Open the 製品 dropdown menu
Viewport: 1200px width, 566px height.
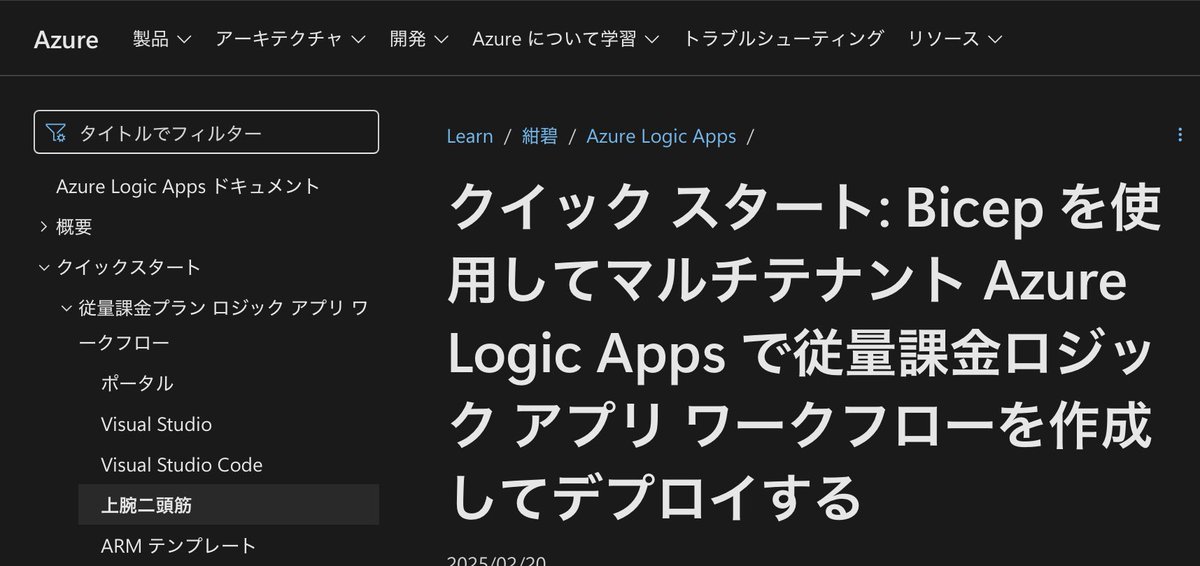[x=162, y=39]
